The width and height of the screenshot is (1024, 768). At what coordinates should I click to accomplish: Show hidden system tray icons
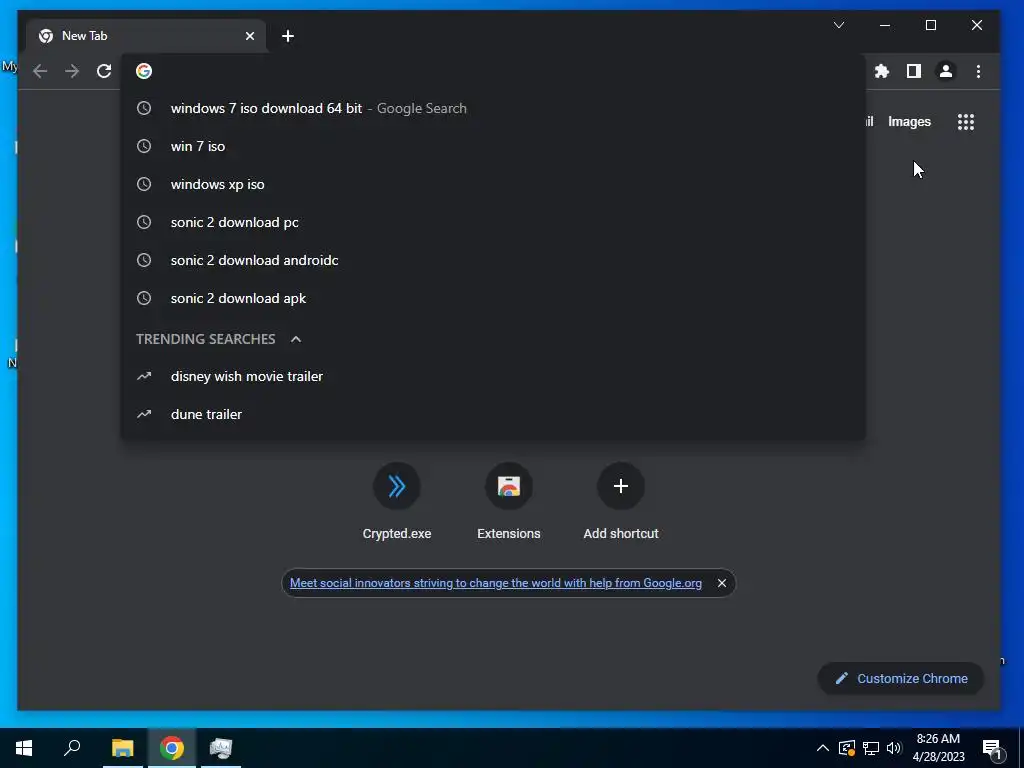click(x=823, y=748)
